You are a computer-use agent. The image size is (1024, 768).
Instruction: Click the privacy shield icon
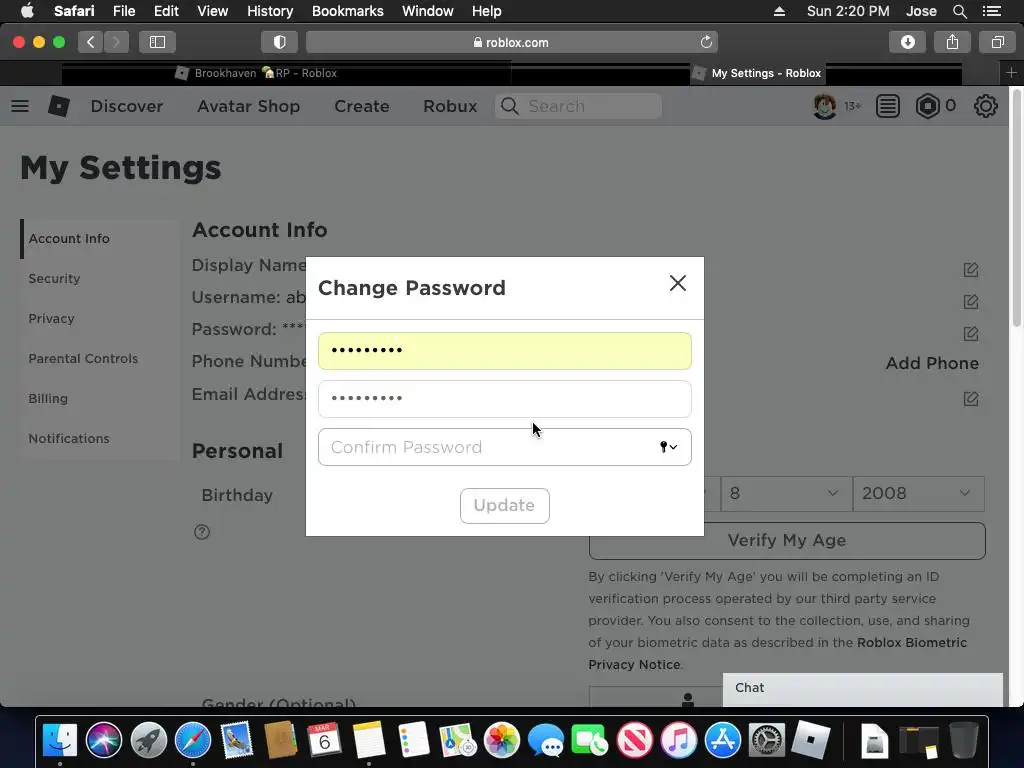pyautogui.click(x=280, y=42)
